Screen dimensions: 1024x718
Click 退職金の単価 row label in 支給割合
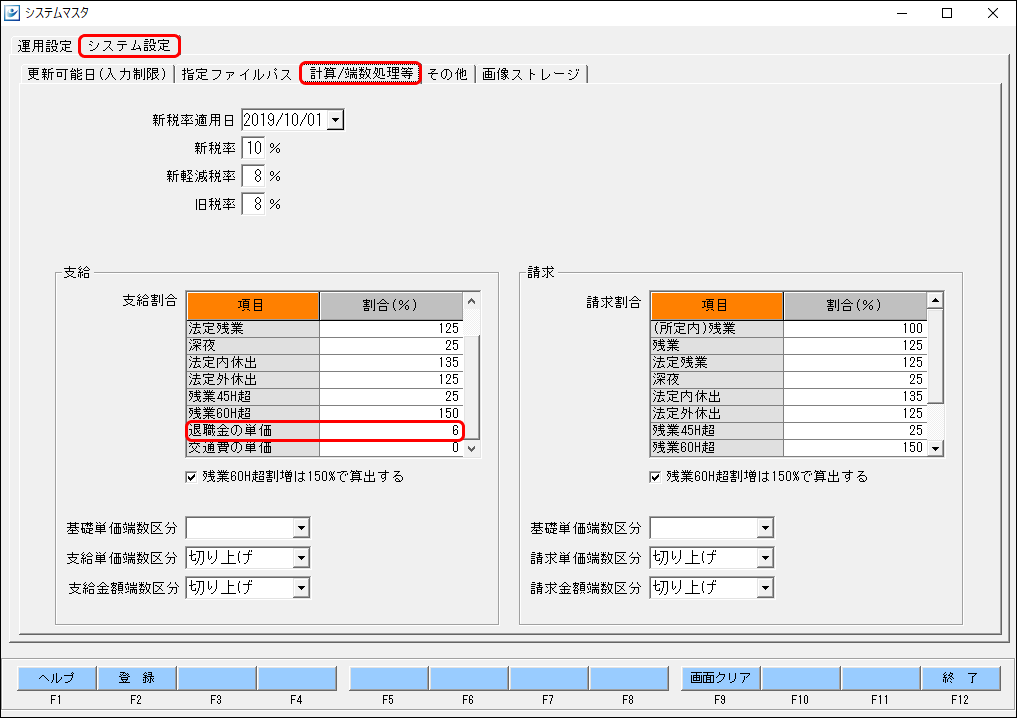click(253, 431)
